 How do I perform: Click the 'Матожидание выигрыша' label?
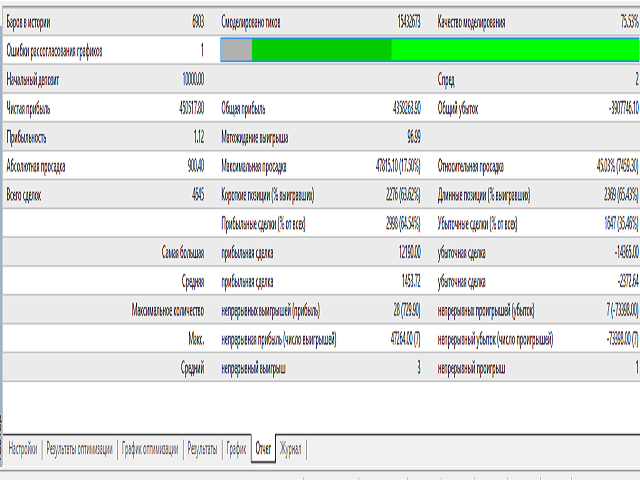click(x=254, y=138)
